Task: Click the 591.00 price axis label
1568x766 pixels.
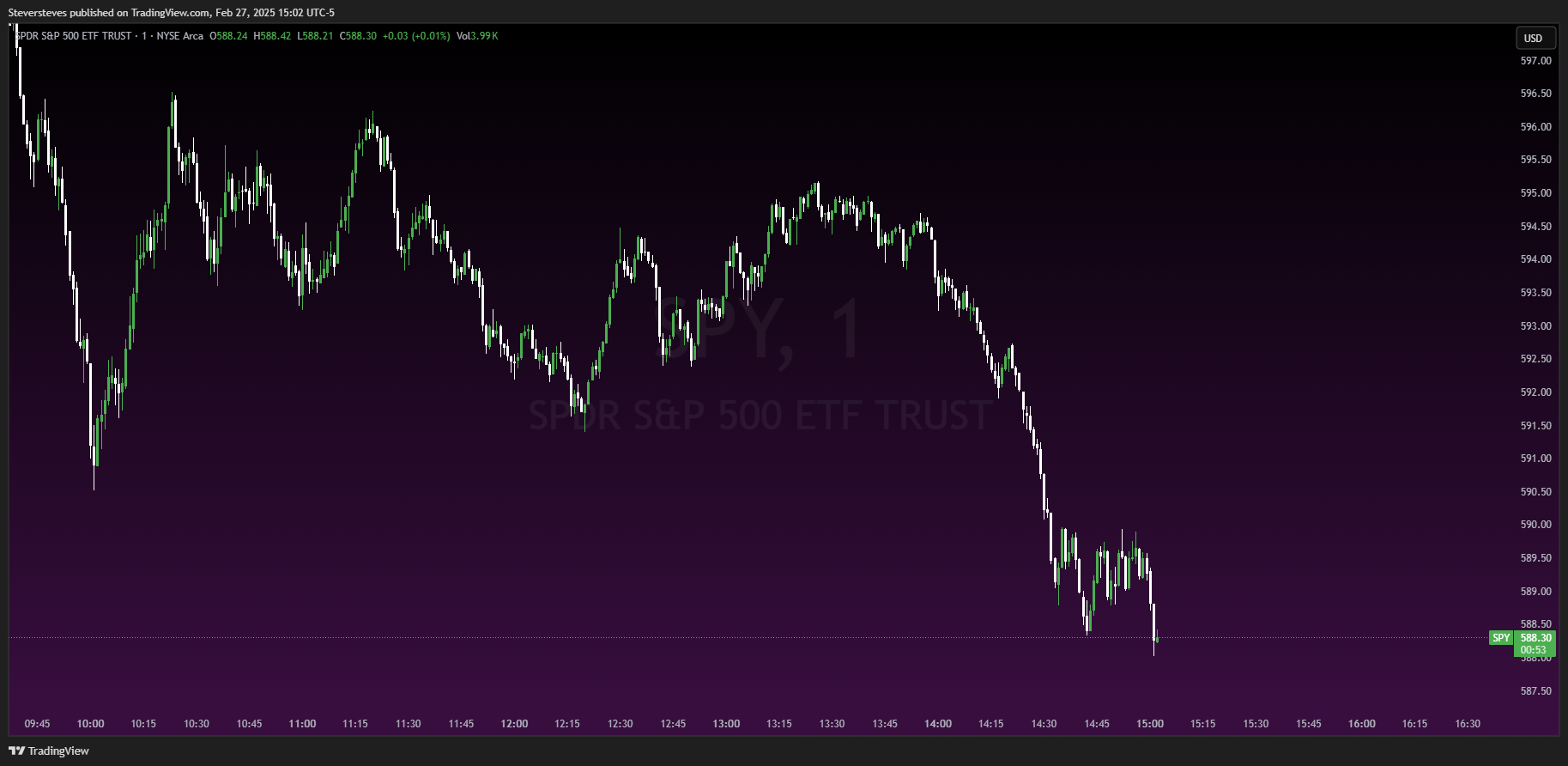Action: click(x=1535, y=459)
